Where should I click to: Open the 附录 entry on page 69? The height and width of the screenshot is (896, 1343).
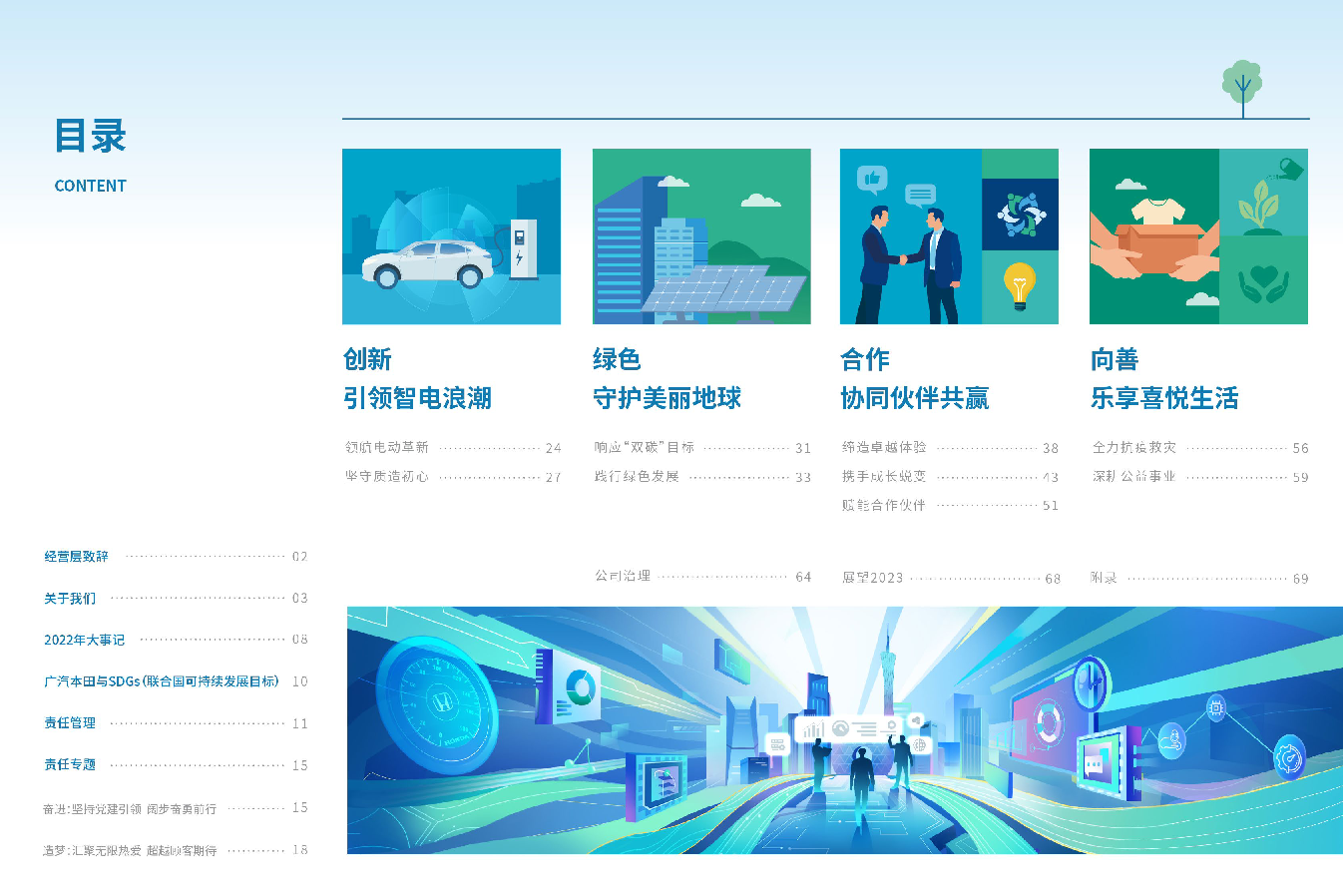pyautogui.click(x=1104, y=578)
